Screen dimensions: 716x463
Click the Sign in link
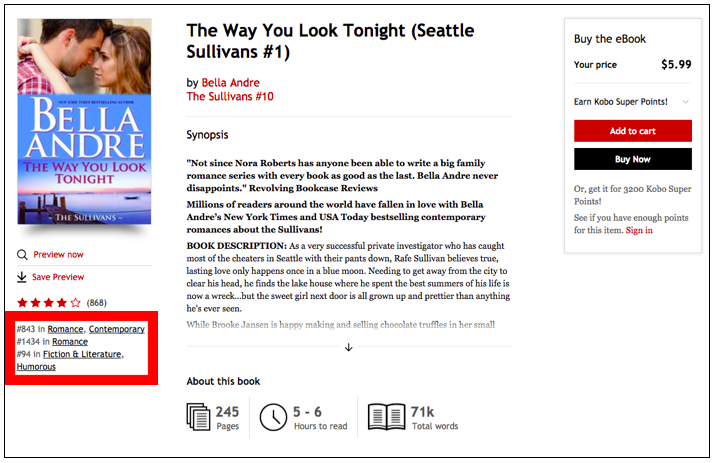[x=639, y=230]
